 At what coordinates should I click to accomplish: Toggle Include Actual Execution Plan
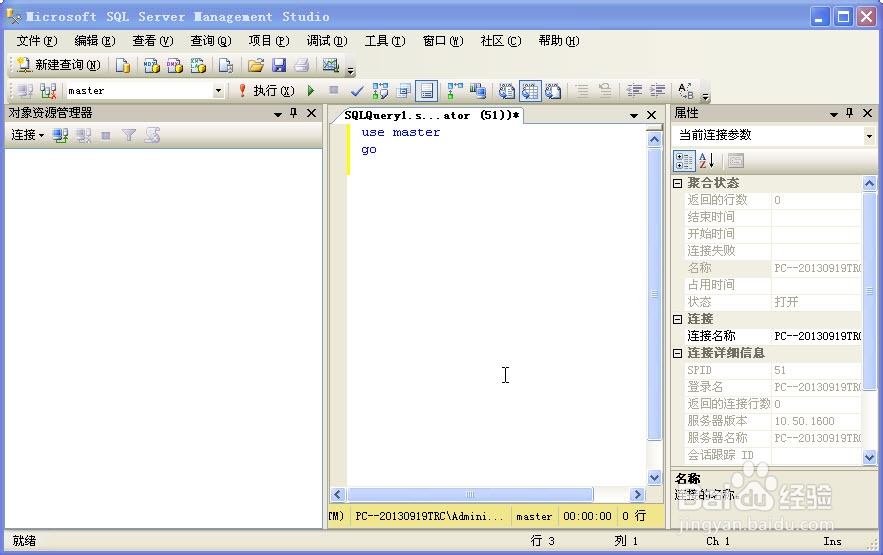[x=454, y=91]
